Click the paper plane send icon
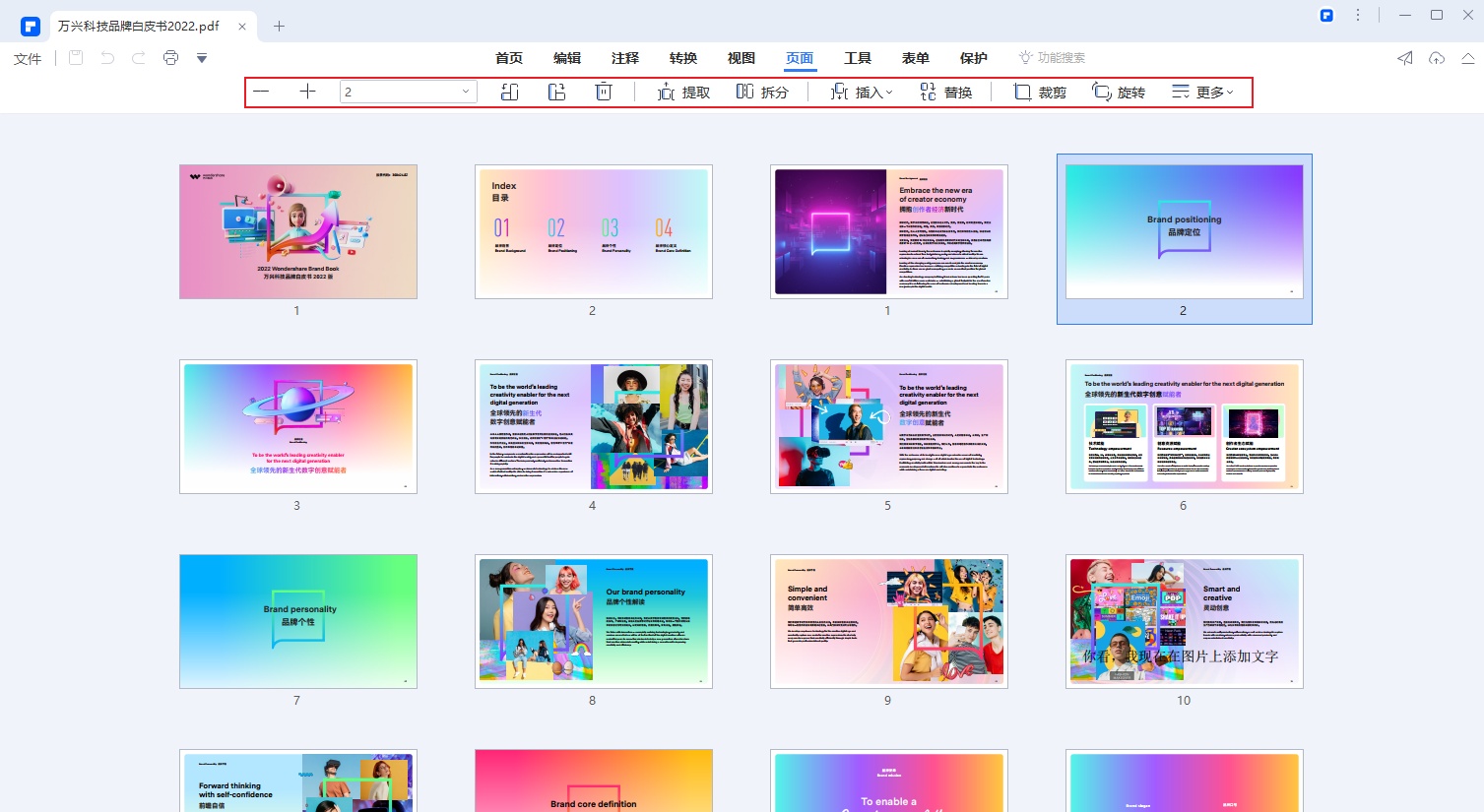 pos(1405,58)
